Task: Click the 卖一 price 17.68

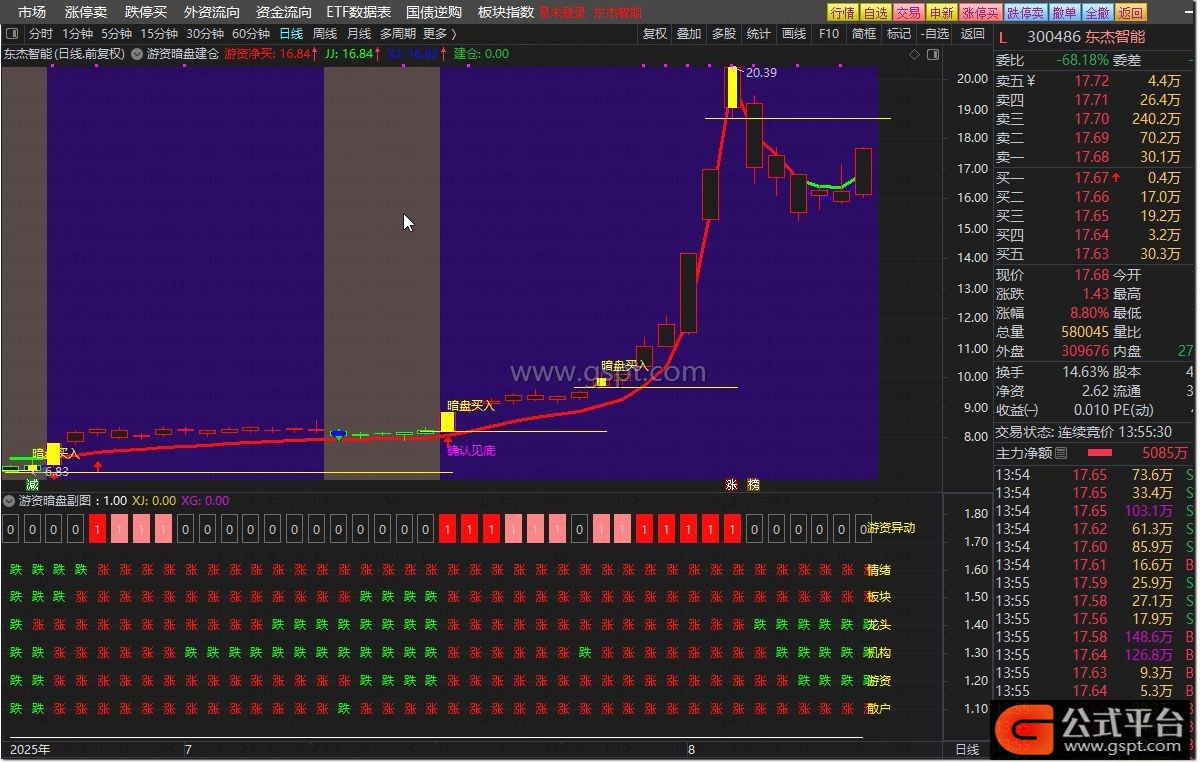Action: click(x=1091, y=156)
